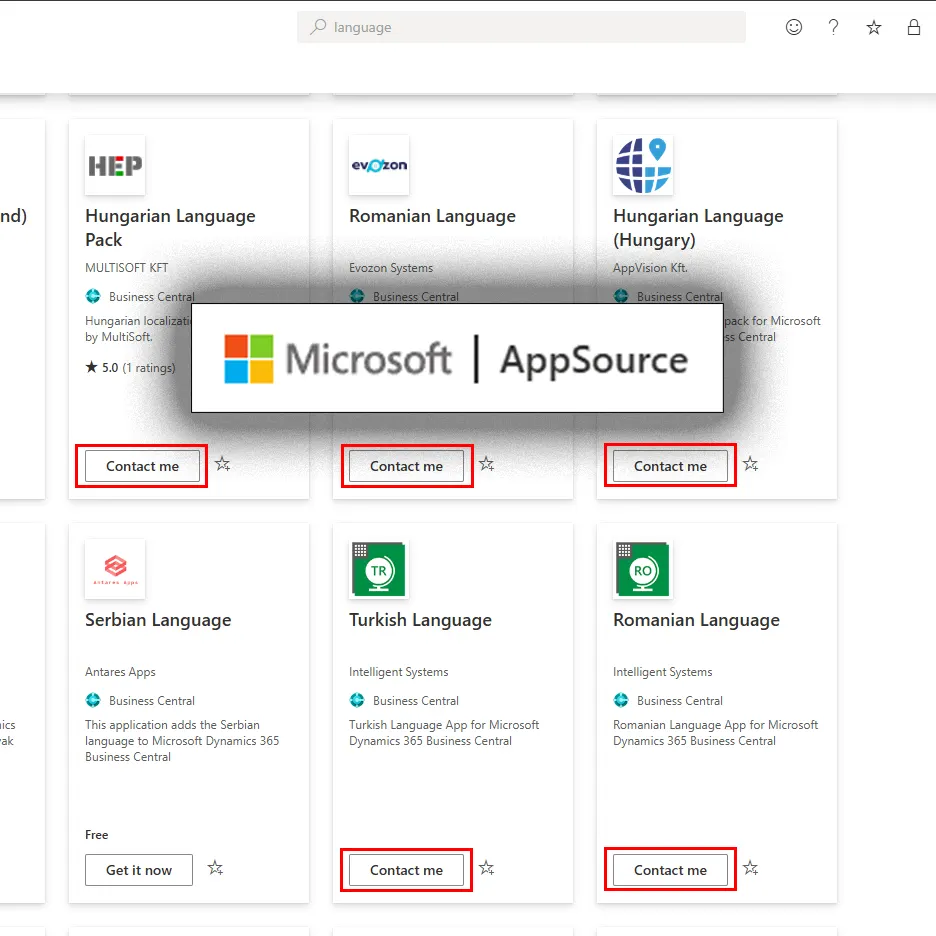This screenshot has width=936, height=936.
Task: Click the HEP logo thumbnail
Action: click(x=115, y=165)
